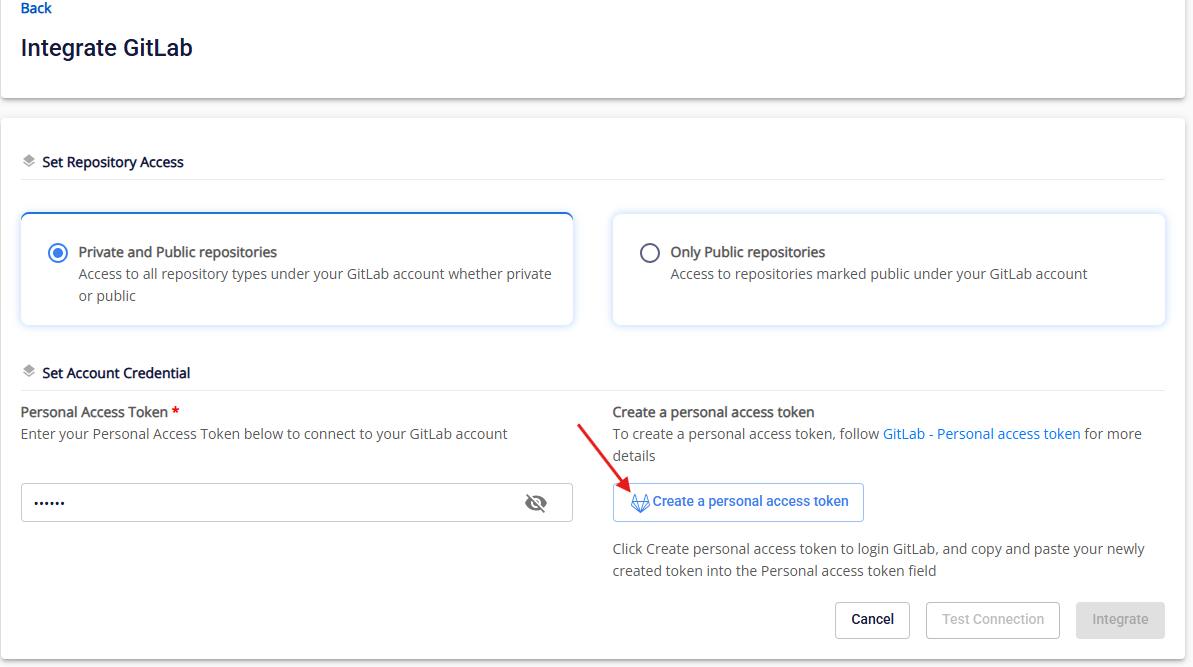Viewport: 1193px width, 667px height.
Task: Click the Integrate button
Action: click(x=1120, y=620)
